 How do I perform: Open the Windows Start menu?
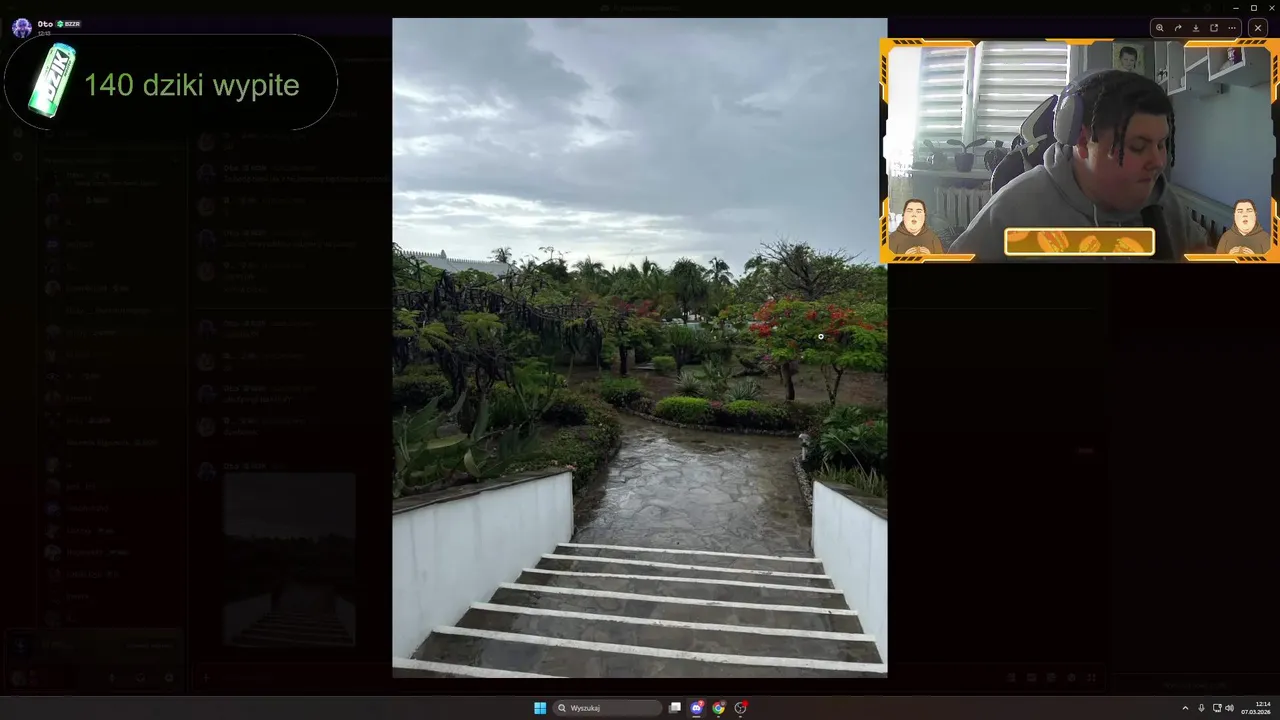[540, 708]
